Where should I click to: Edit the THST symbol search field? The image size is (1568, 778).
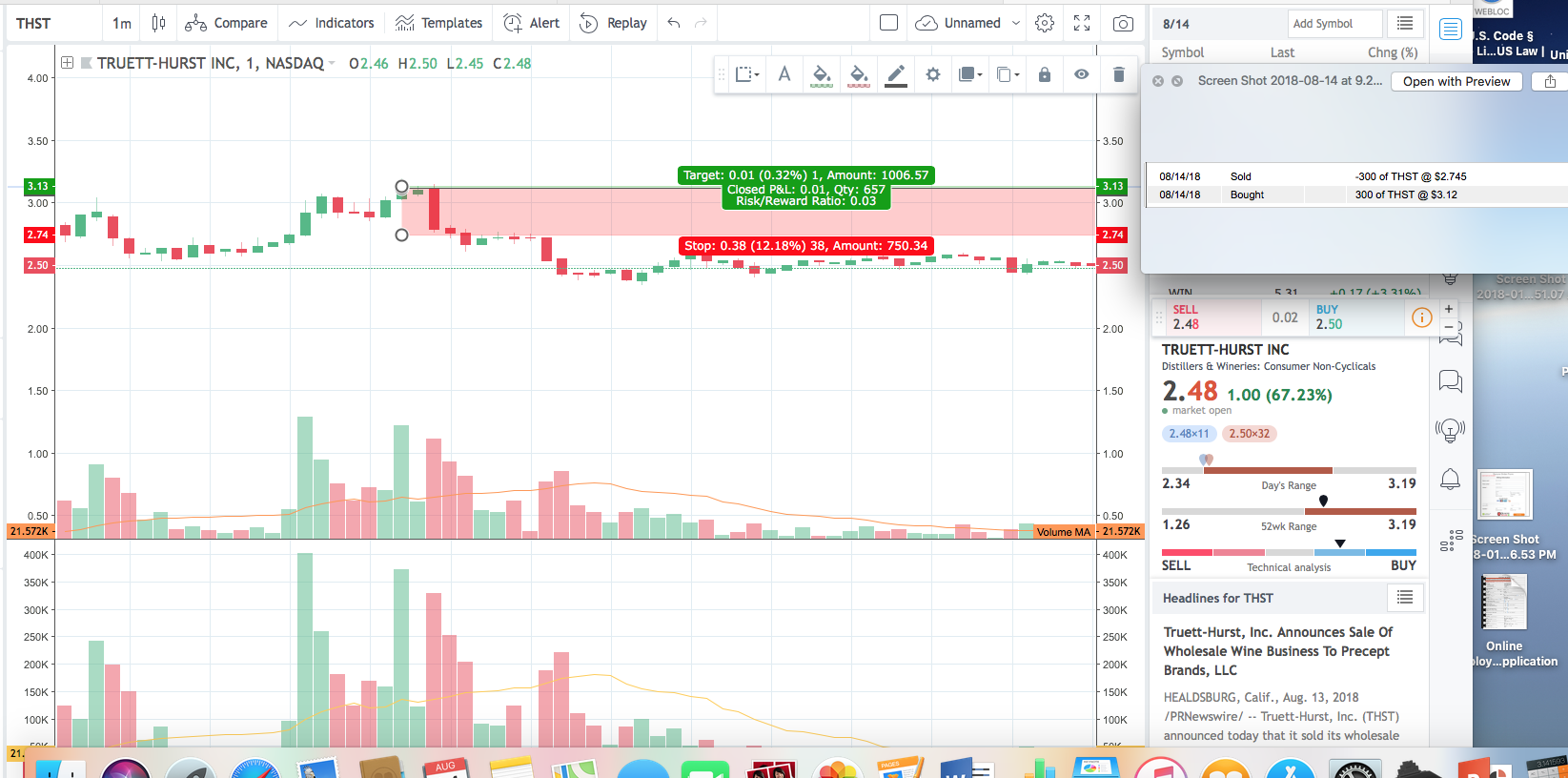[x=53, y=23]
